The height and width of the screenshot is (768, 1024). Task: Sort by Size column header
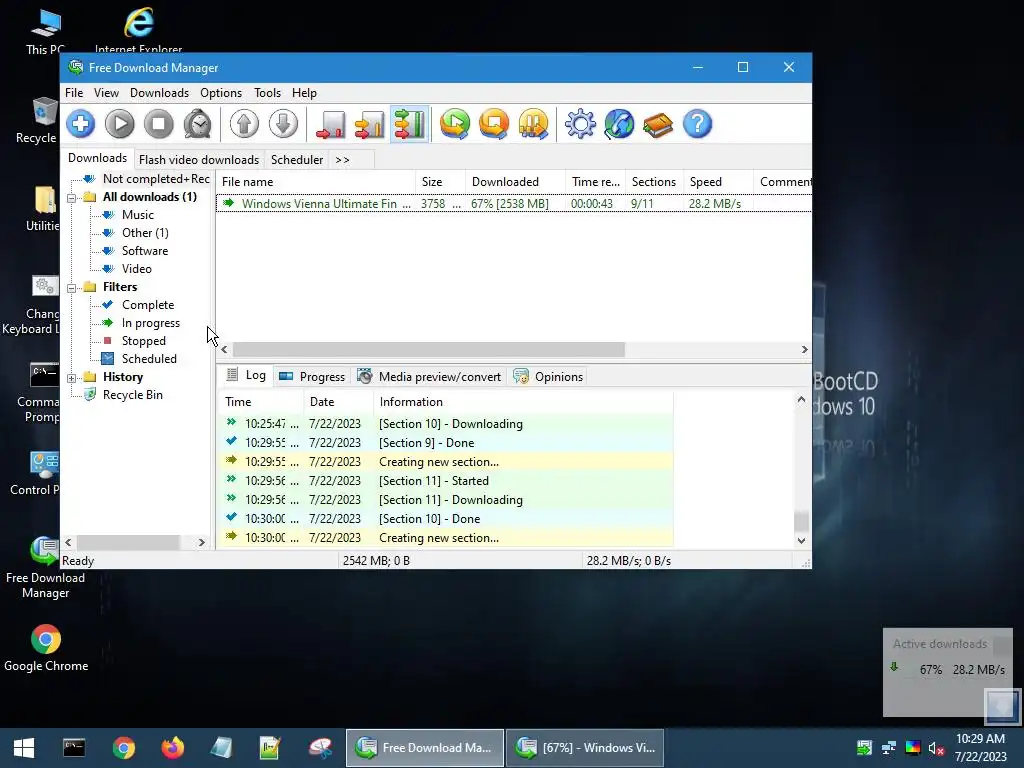440,182
